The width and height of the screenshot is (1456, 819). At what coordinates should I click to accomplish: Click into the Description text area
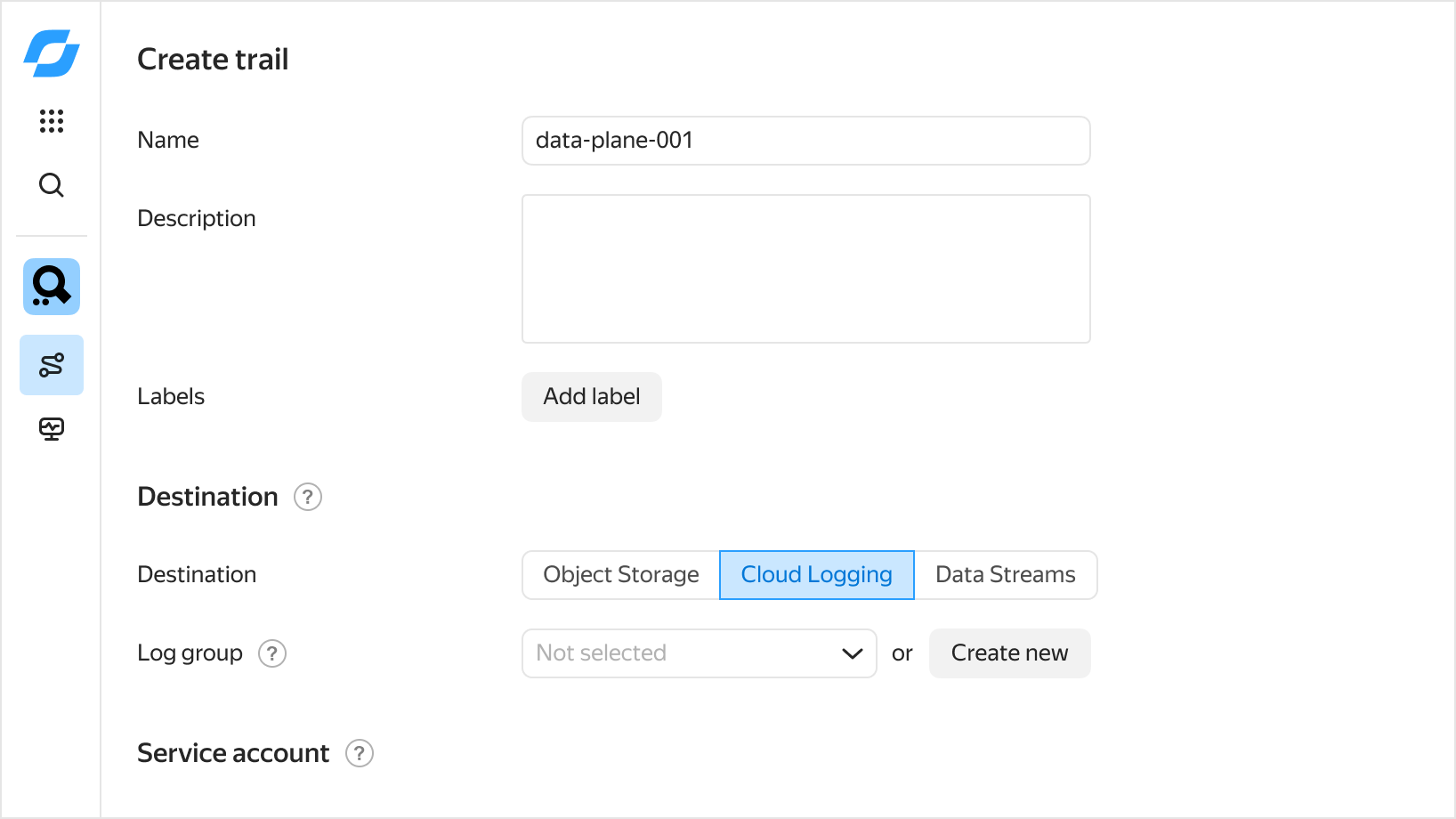point(805,269)
